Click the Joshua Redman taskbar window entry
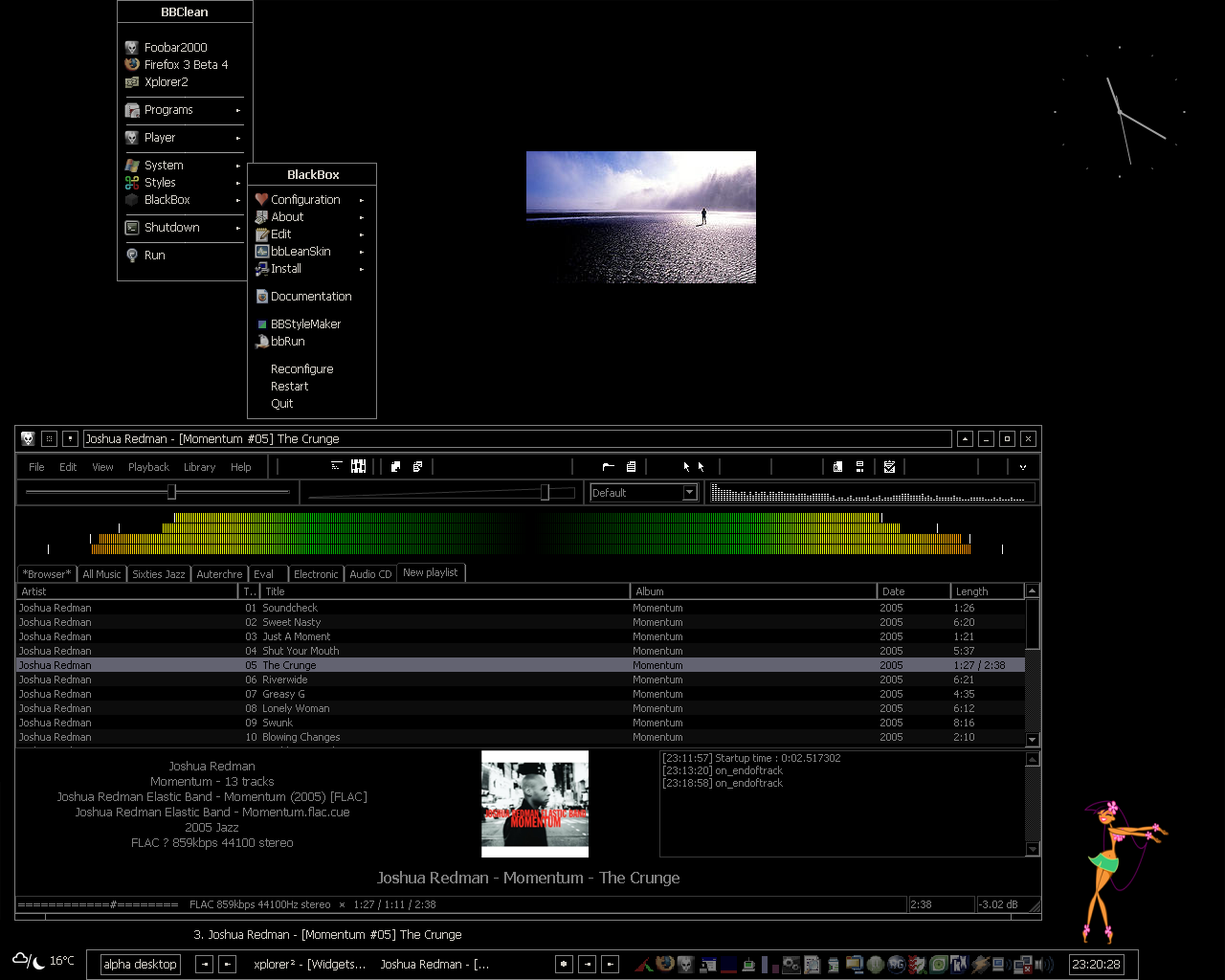1225x980 pixels. point(434,964)
